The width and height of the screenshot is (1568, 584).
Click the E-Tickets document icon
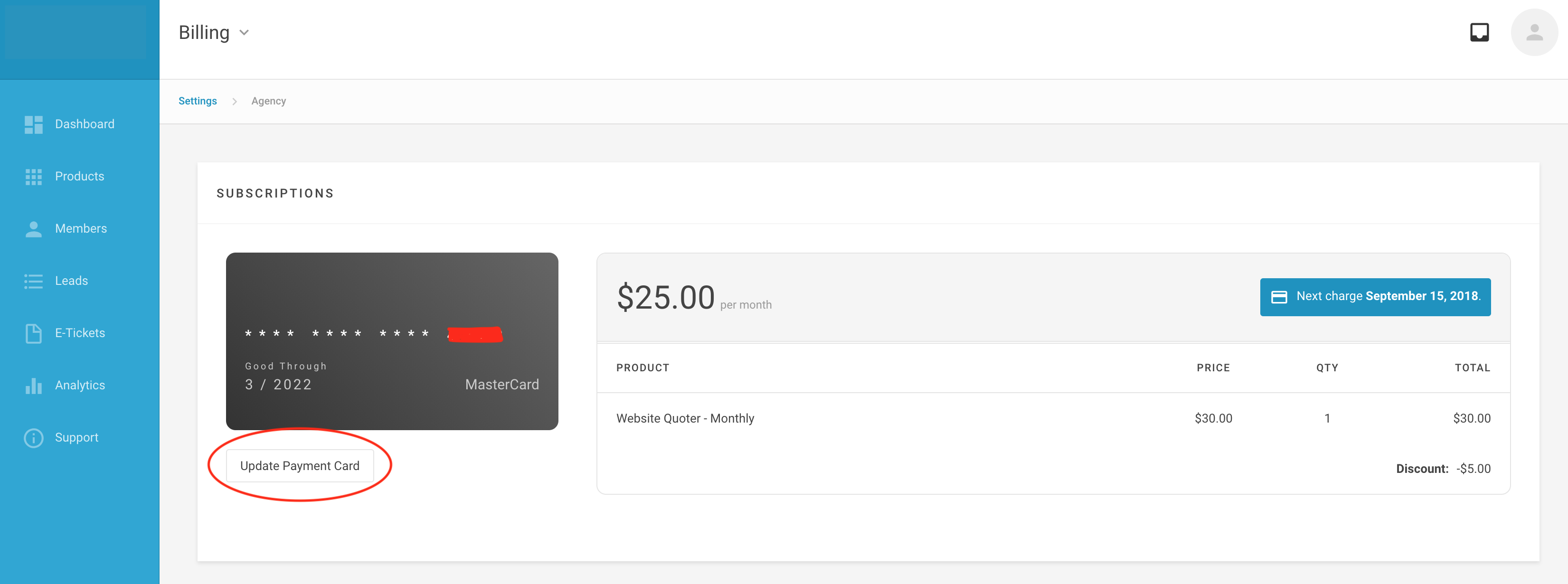pos(34,333)
